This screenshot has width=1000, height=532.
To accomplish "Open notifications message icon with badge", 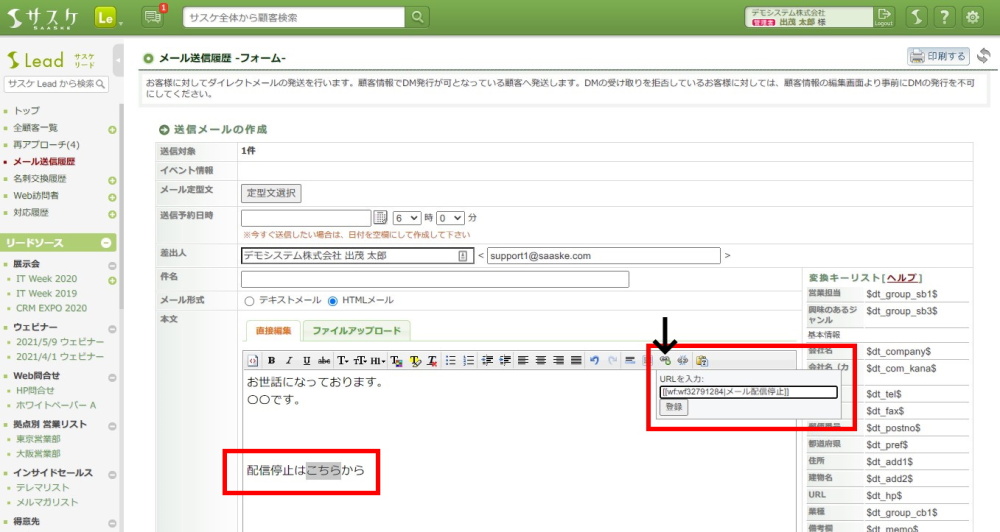I will tap(152, 17).
